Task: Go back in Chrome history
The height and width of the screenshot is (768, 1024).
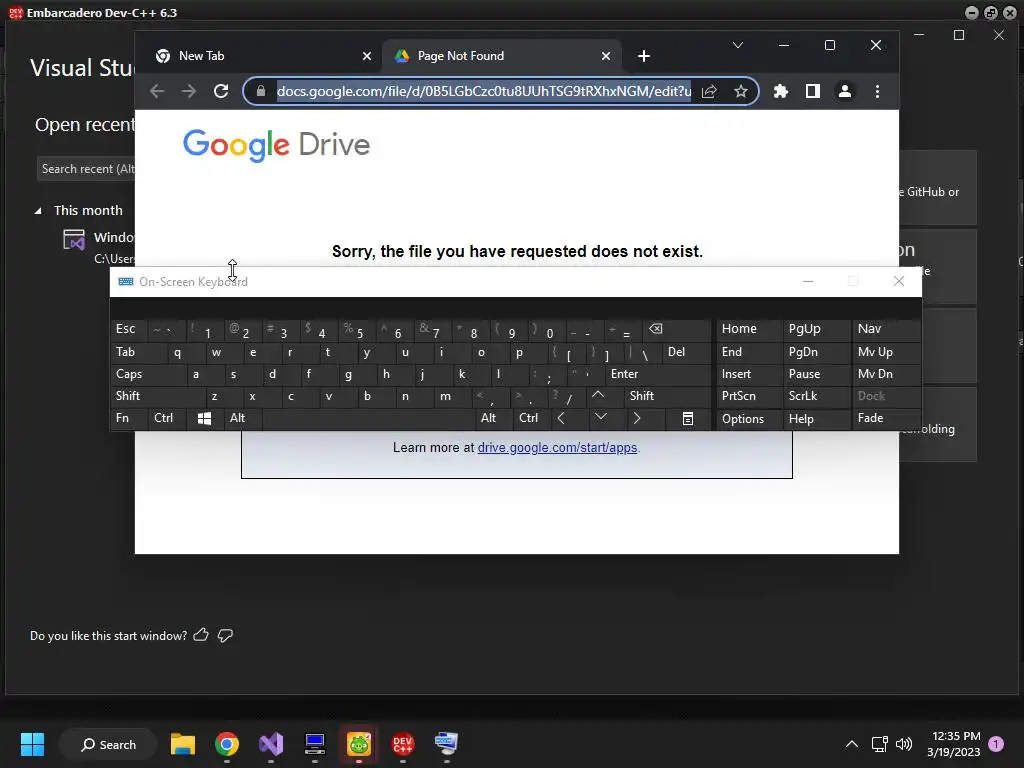Action: point(157,91)
